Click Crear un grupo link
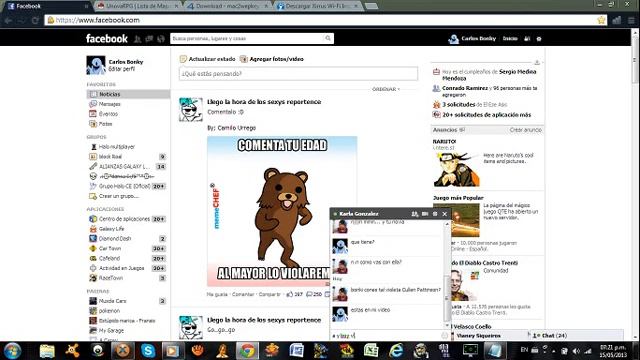 (119, 196)
